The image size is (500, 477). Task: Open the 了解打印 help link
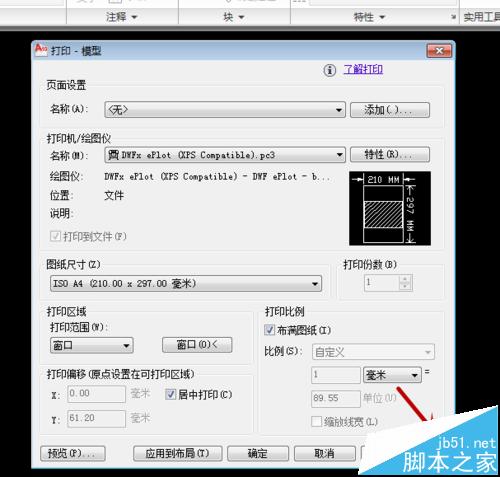coord(363,69)
